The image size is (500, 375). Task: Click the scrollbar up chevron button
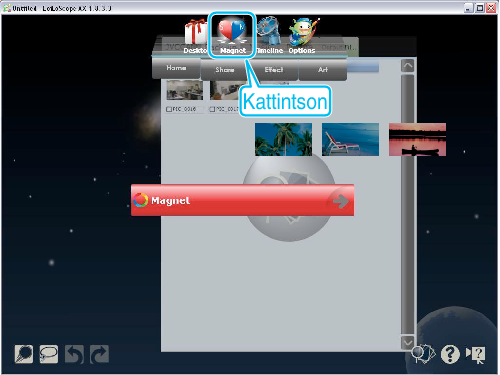tap(408, 66)
